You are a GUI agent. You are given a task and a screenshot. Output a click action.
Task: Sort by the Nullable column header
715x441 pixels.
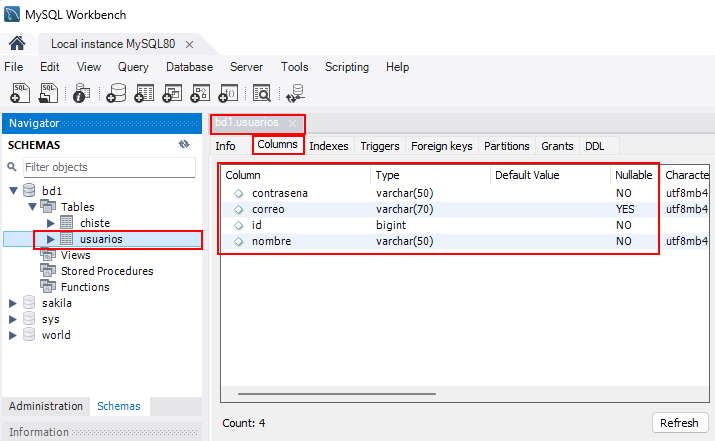(633, 175)
